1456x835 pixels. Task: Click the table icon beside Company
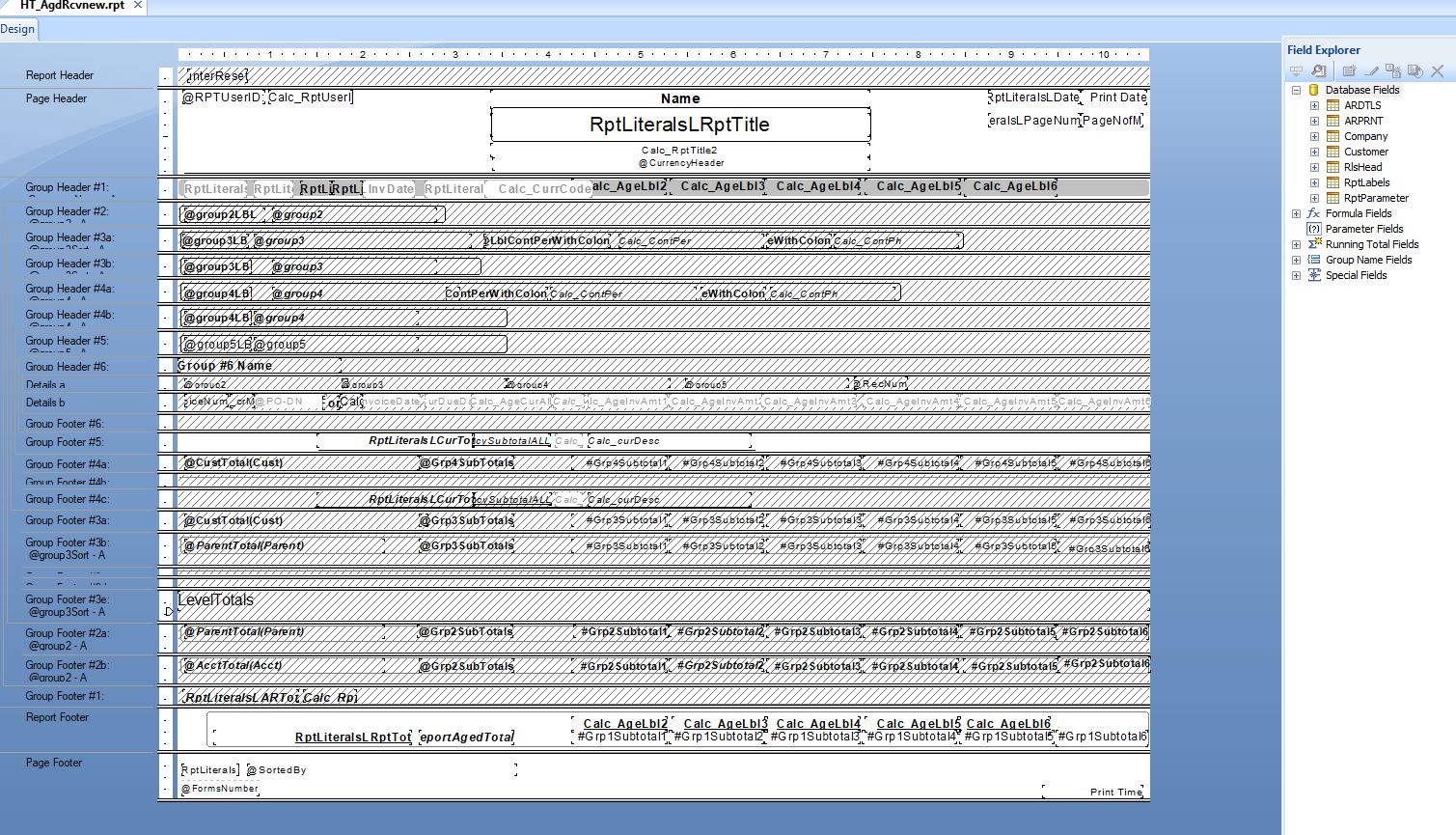[x=1332, y=136]
